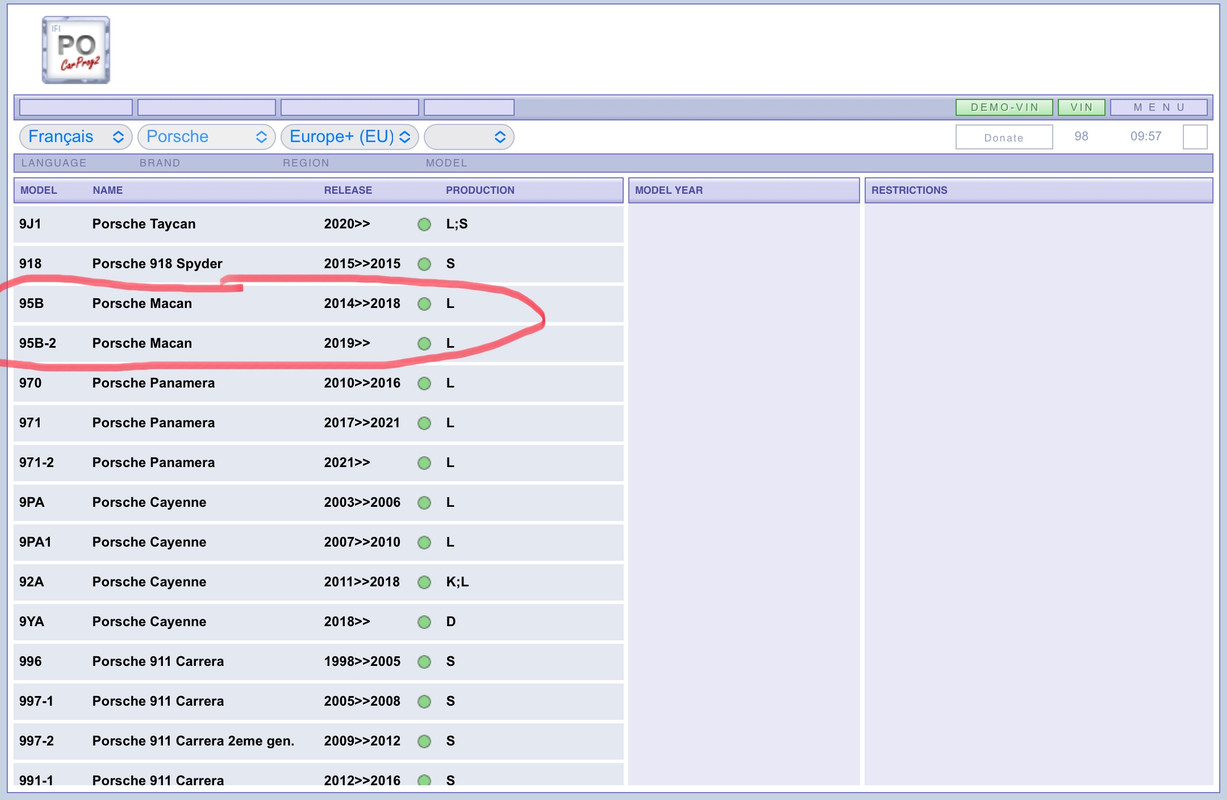Image resolution: width=1227 pixels, height=800 pixels.
Task: Click the green dot in Porsche Taycan row
Action: tap(424, 224)
